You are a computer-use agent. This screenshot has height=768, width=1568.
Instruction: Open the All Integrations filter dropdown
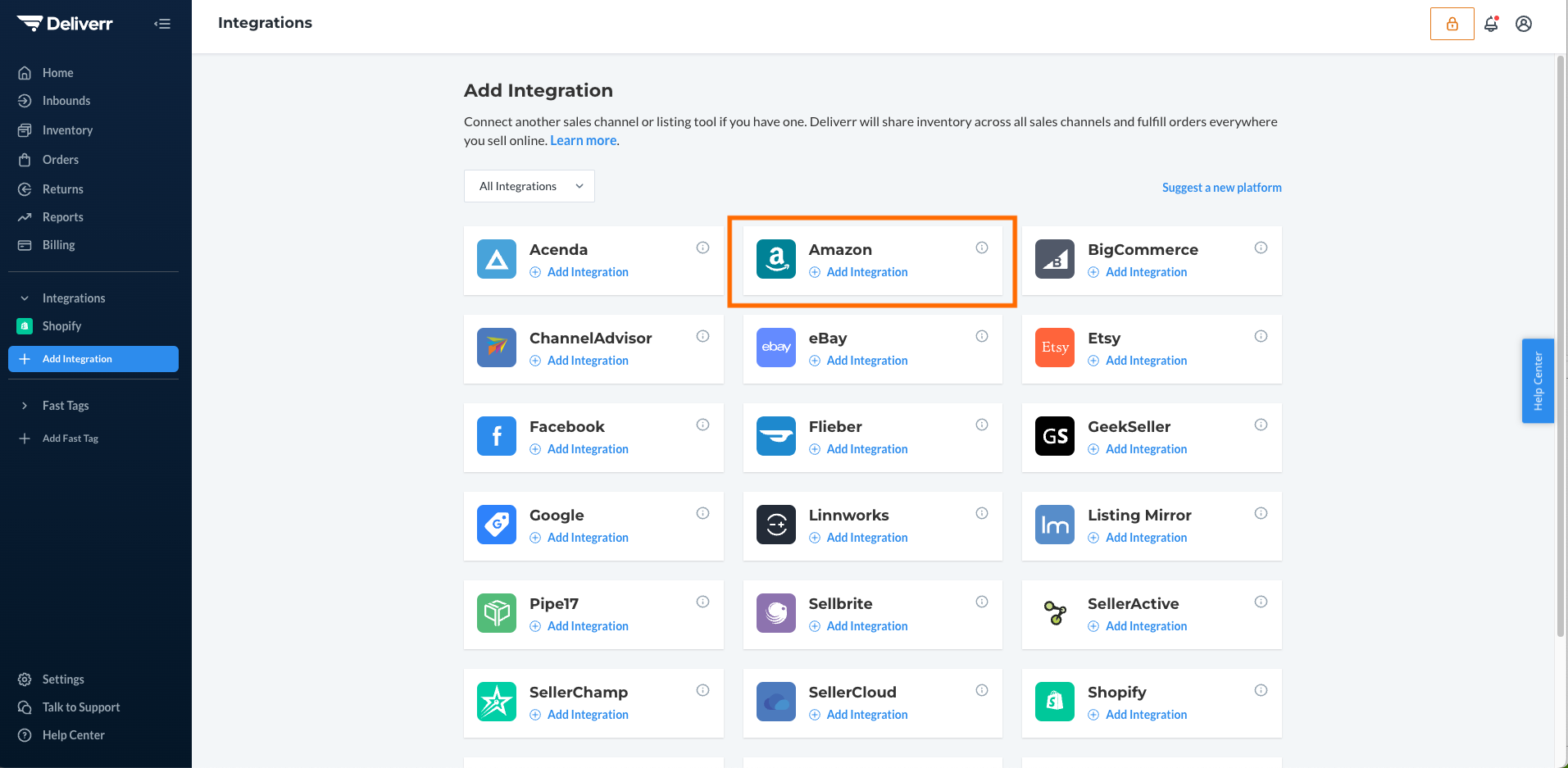529,186
